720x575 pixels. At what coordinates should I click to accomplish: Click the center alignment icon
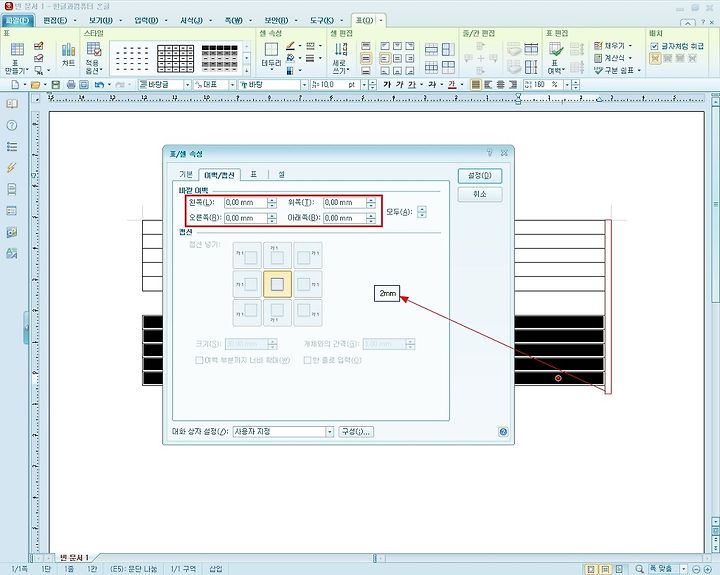(501, 85)
